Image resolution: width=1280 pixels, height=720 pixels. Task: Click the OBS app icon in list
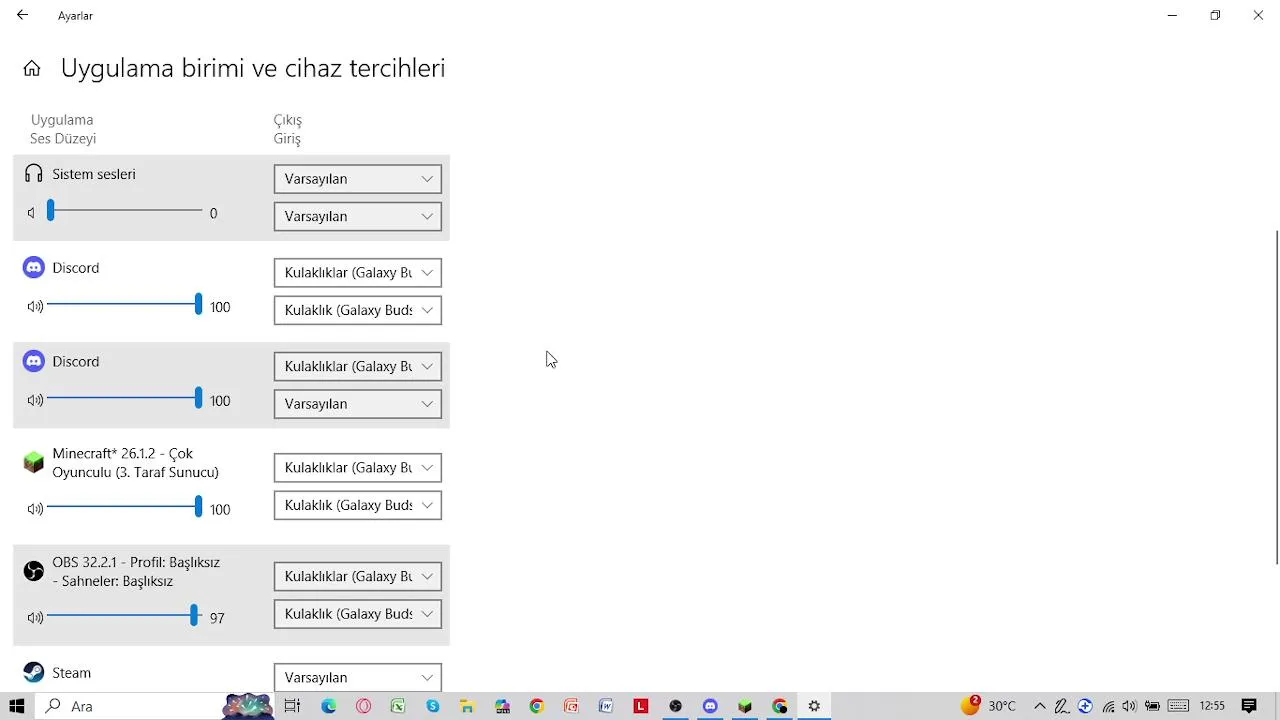34,571
